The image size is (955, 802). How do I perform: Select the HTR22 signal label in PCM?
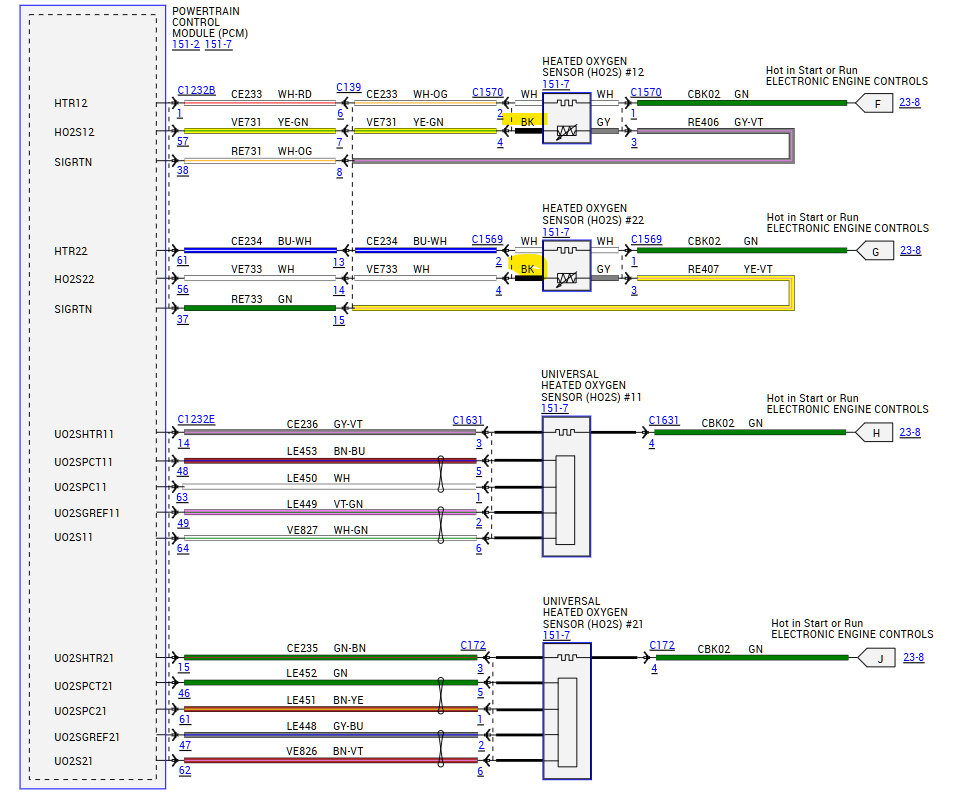71,251
